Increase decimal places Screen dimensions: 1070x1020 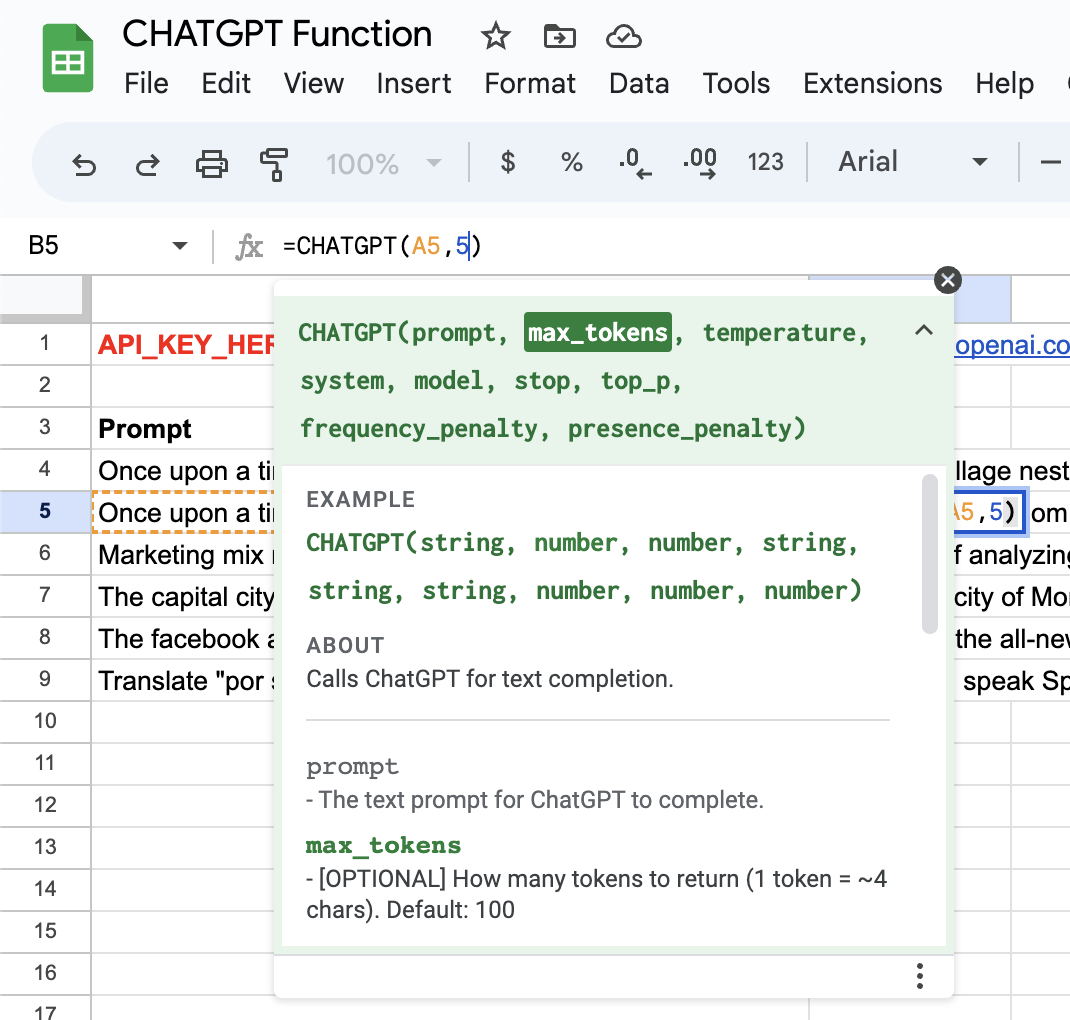pos(700,163)
